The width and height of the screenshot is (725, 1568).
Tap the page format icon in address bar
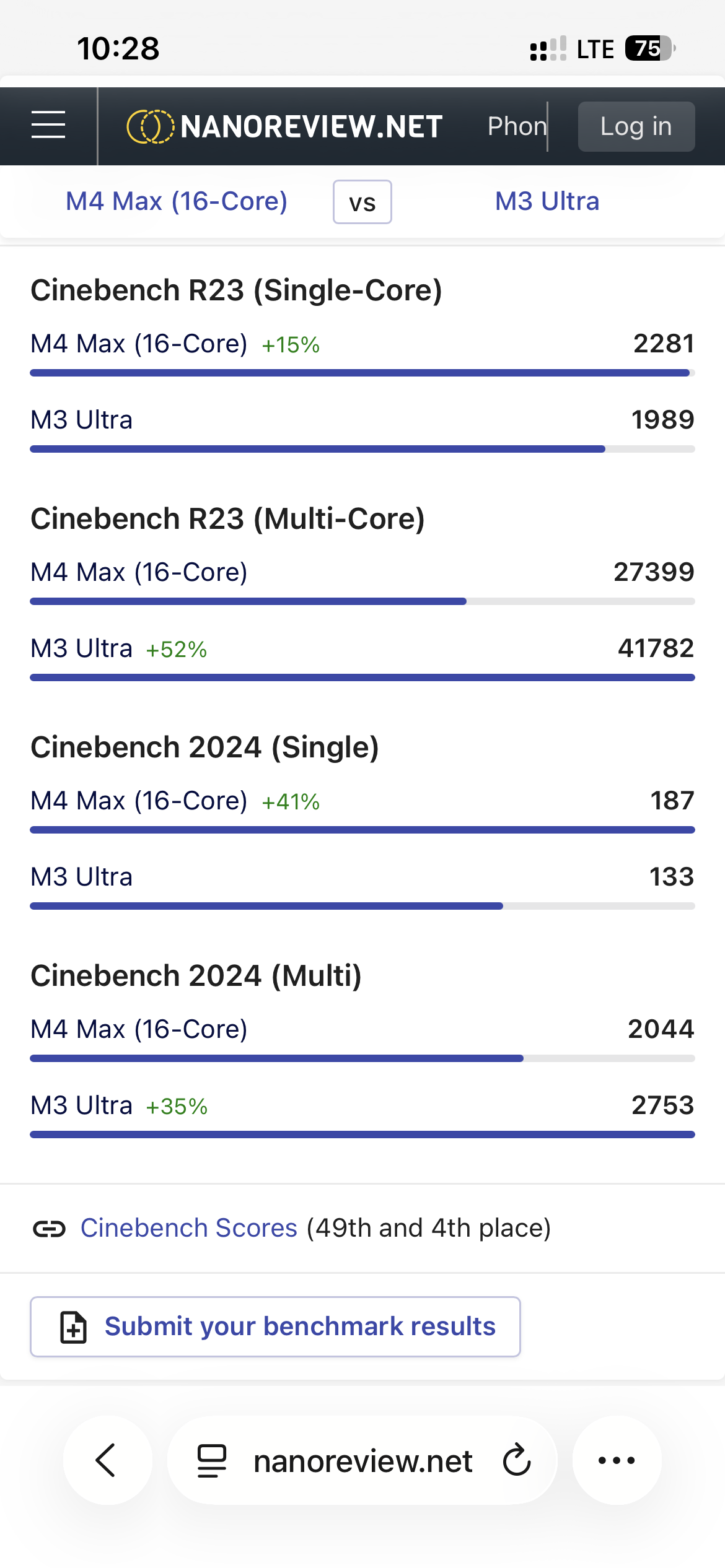tap(212, 1461)
